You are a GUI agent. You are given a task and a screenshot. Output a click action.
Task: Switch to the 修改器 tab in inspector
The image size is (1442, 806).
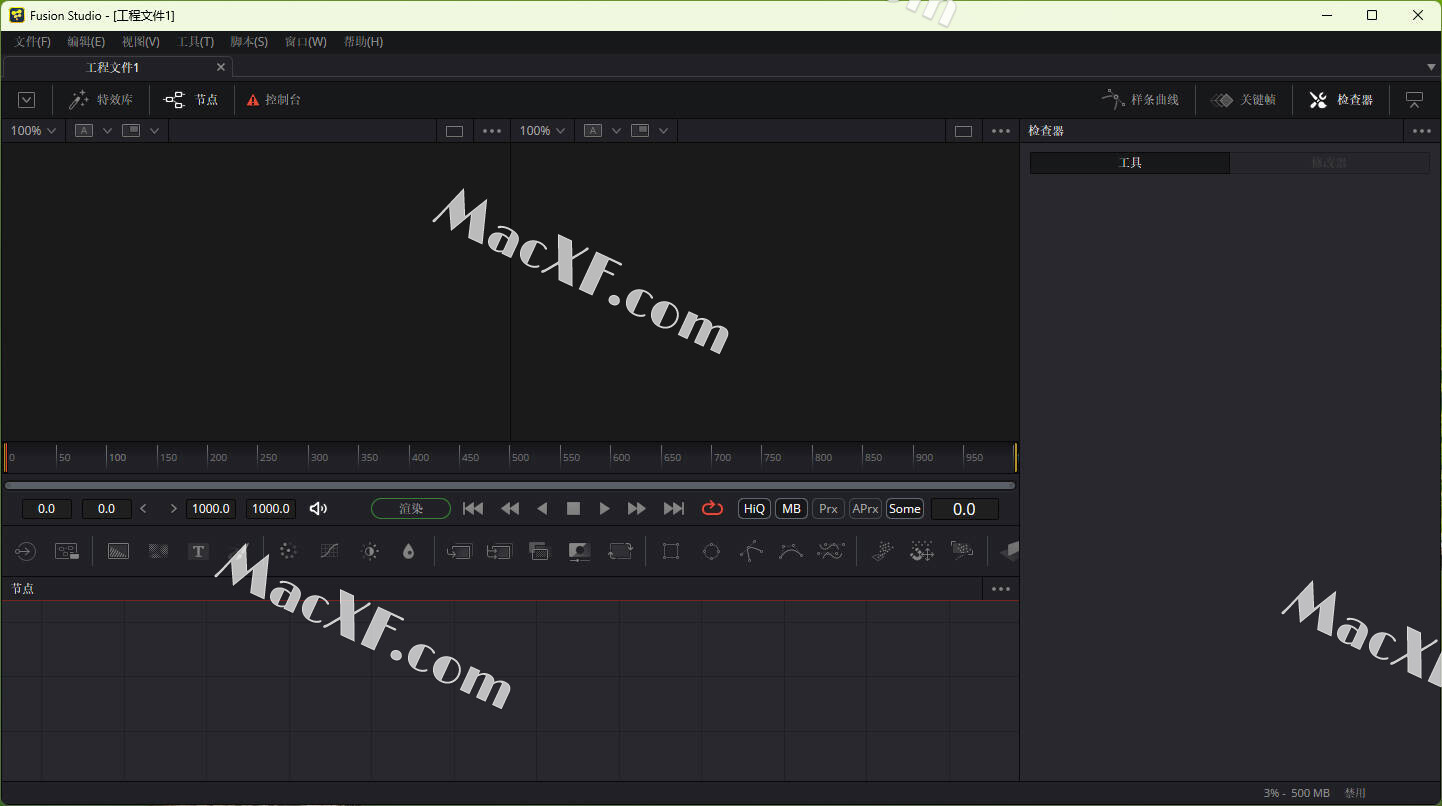(1329, 163)
